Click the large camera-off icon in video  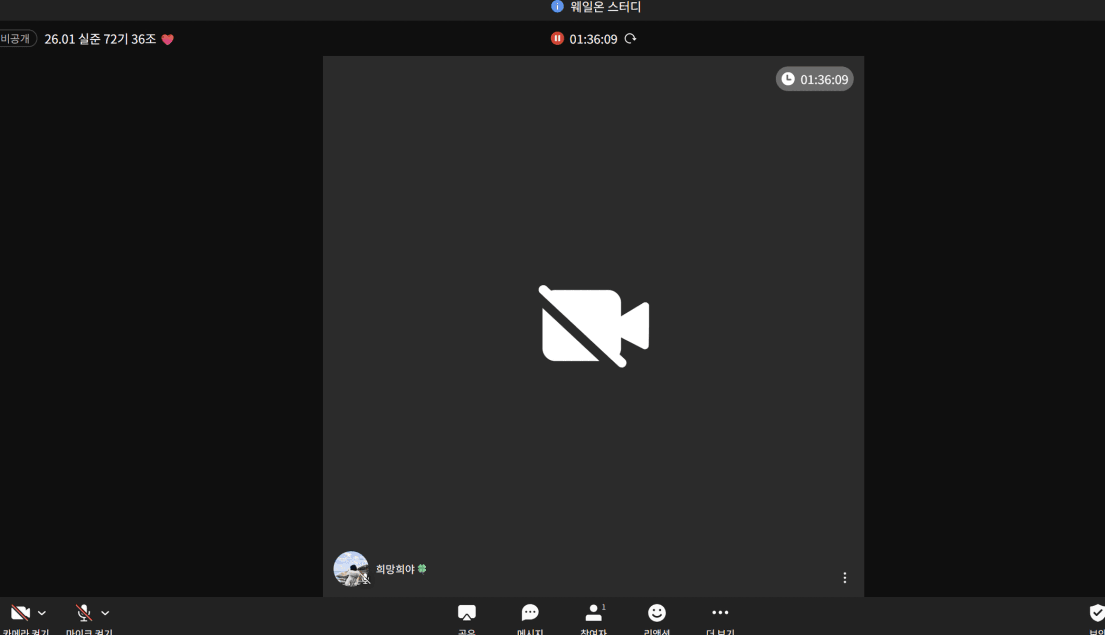pyautogui.click(x=594, y=326)
